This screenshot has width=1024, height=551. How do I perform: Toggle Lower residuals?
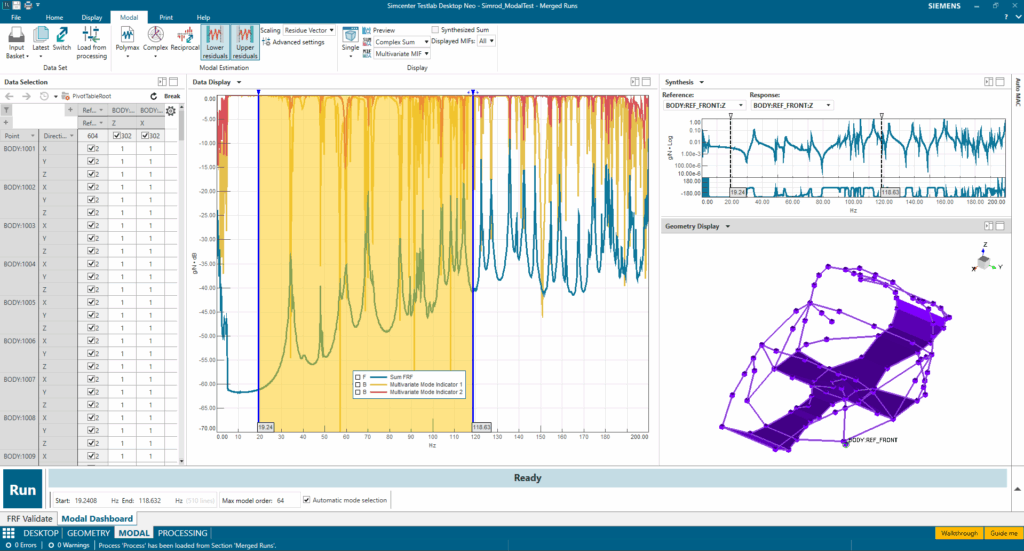click(x=215, y=43)
